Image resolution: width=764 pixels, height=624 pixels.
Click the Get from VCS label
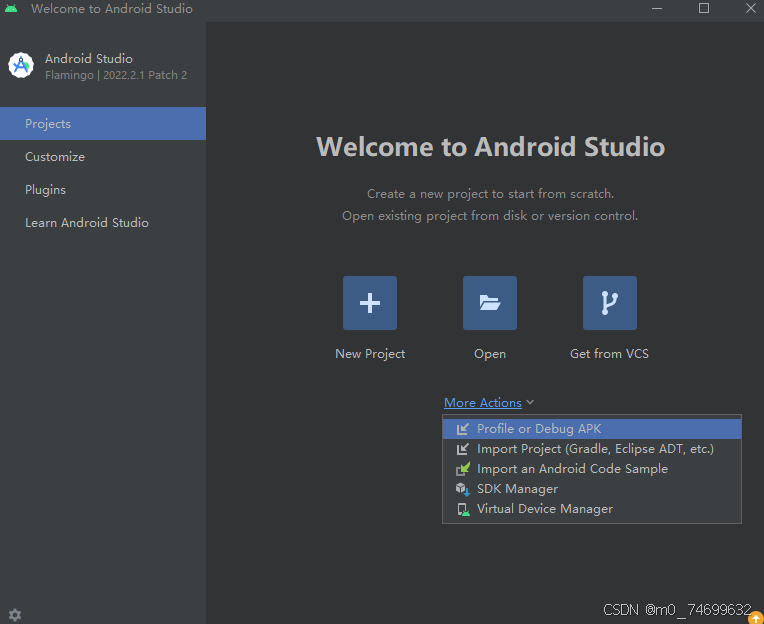(610, 354)
